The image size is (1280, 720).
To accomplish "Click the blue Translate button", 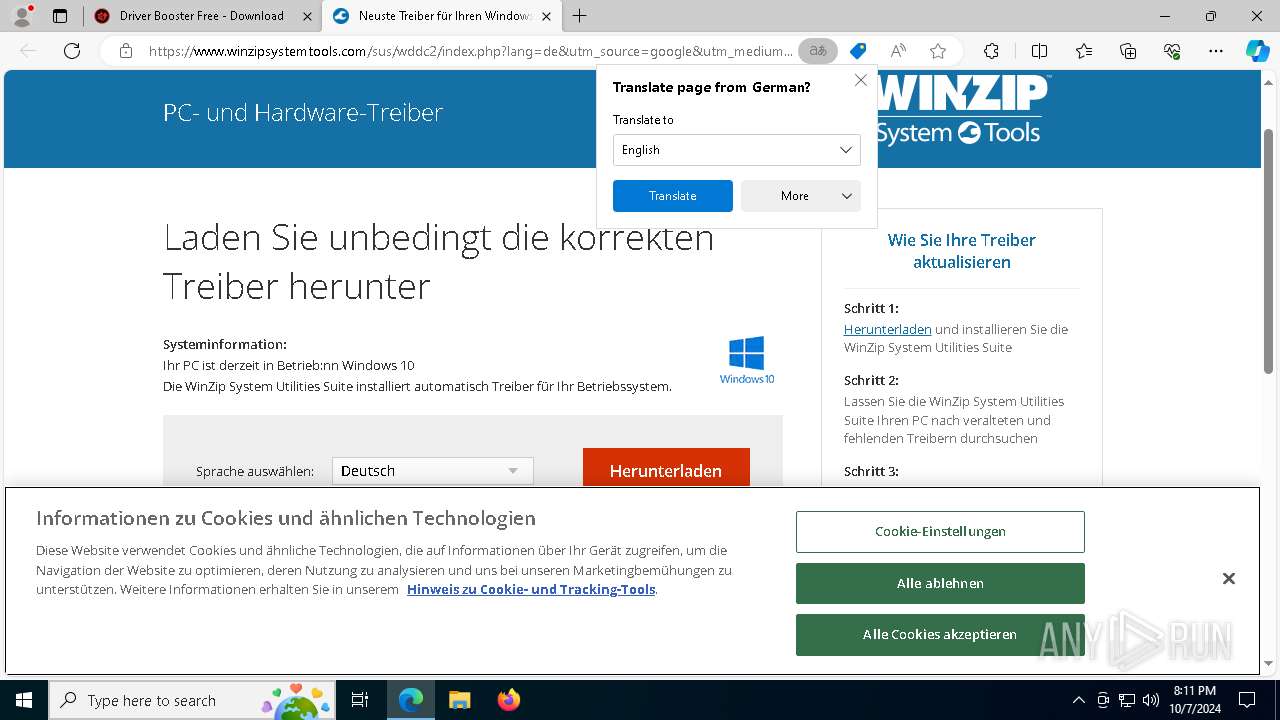I will (x=672, y=196).
